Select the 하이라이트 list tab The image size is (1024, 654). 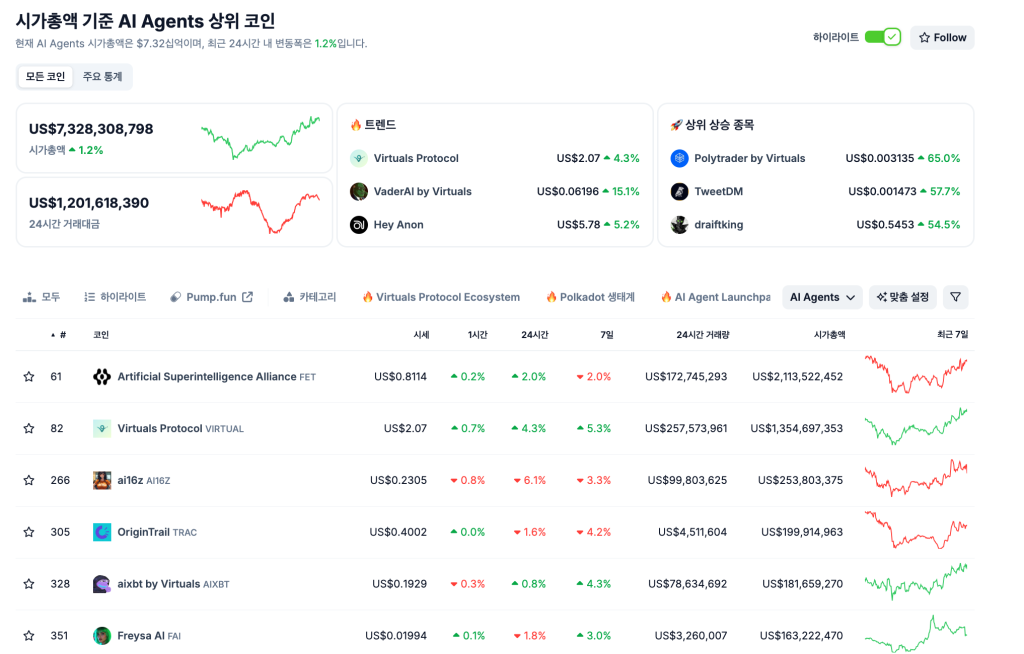(x=115, y=297)
